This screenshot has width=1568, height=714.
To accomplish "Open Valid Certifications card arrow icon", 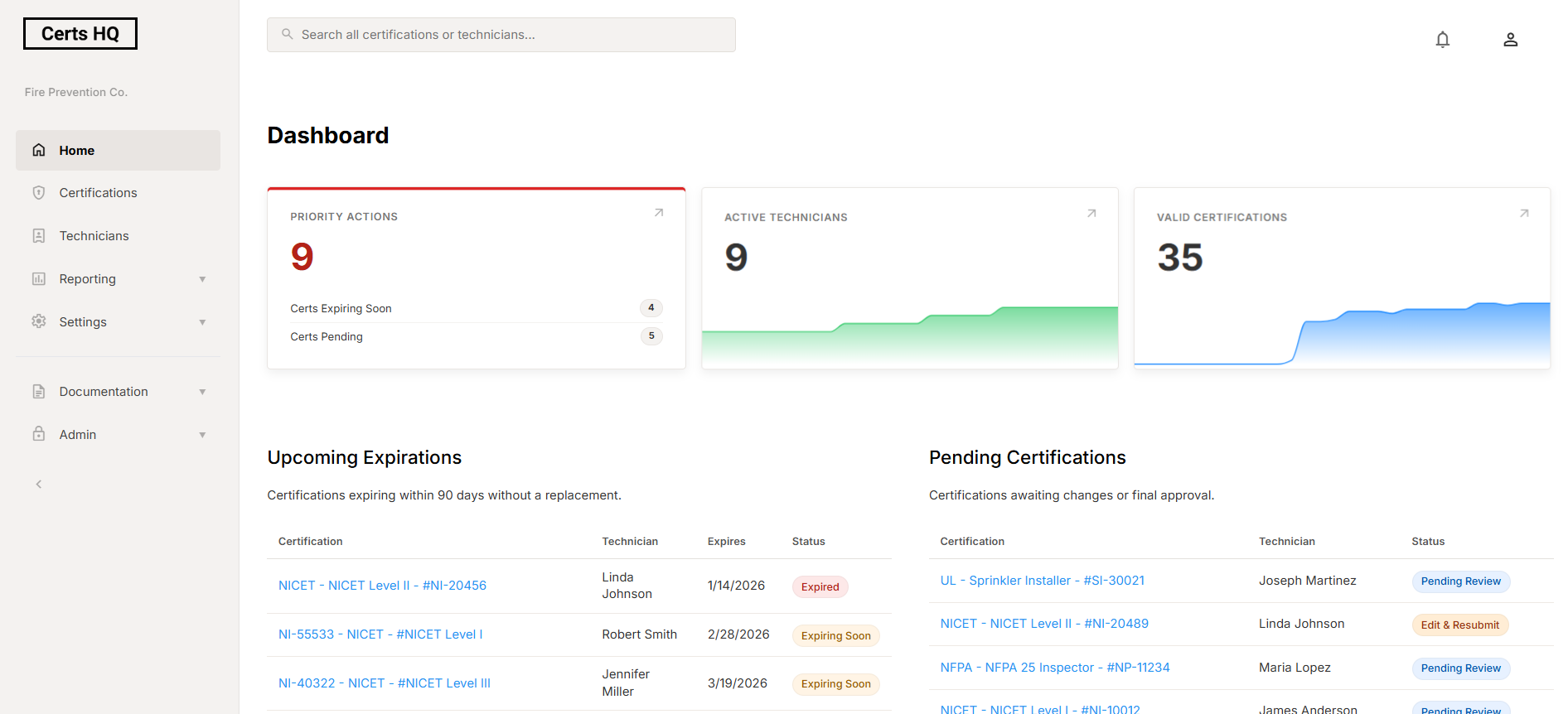I will (x=1523, y=214).
